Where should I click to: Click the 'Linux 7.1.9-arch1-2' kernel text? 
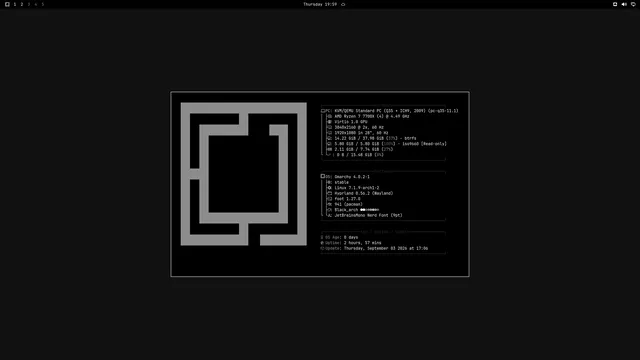[x=357, y=188]
